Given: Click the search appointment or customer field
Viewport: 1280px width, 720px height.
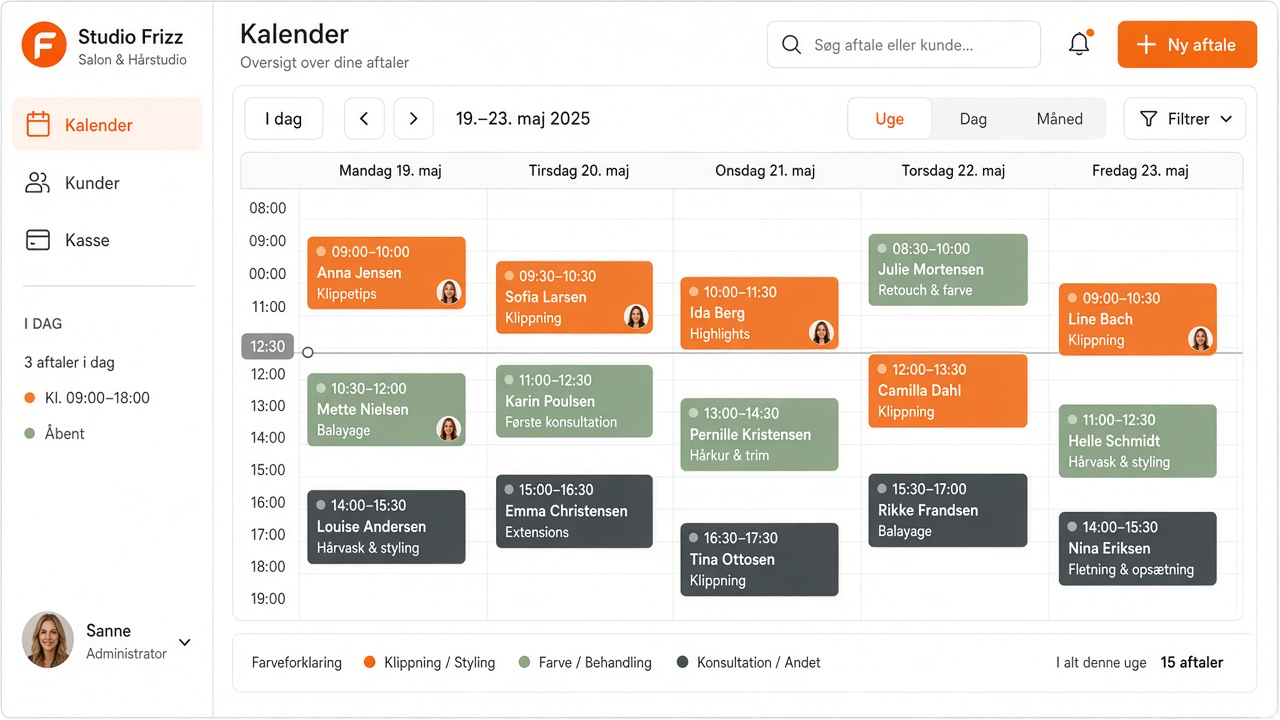Looking at the screenshot, I should click(x=904, y=45).
